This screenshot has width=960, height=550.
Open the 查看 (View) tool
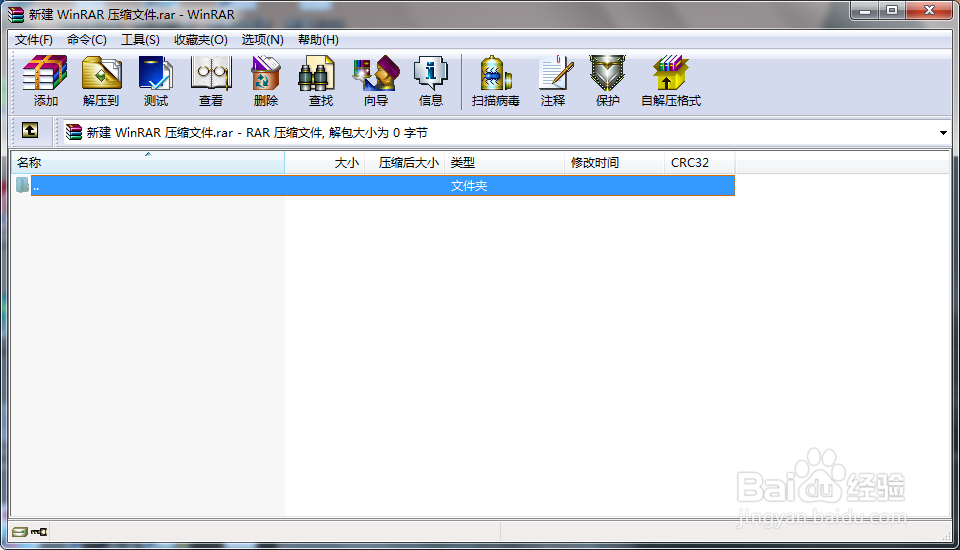[211, 81]
